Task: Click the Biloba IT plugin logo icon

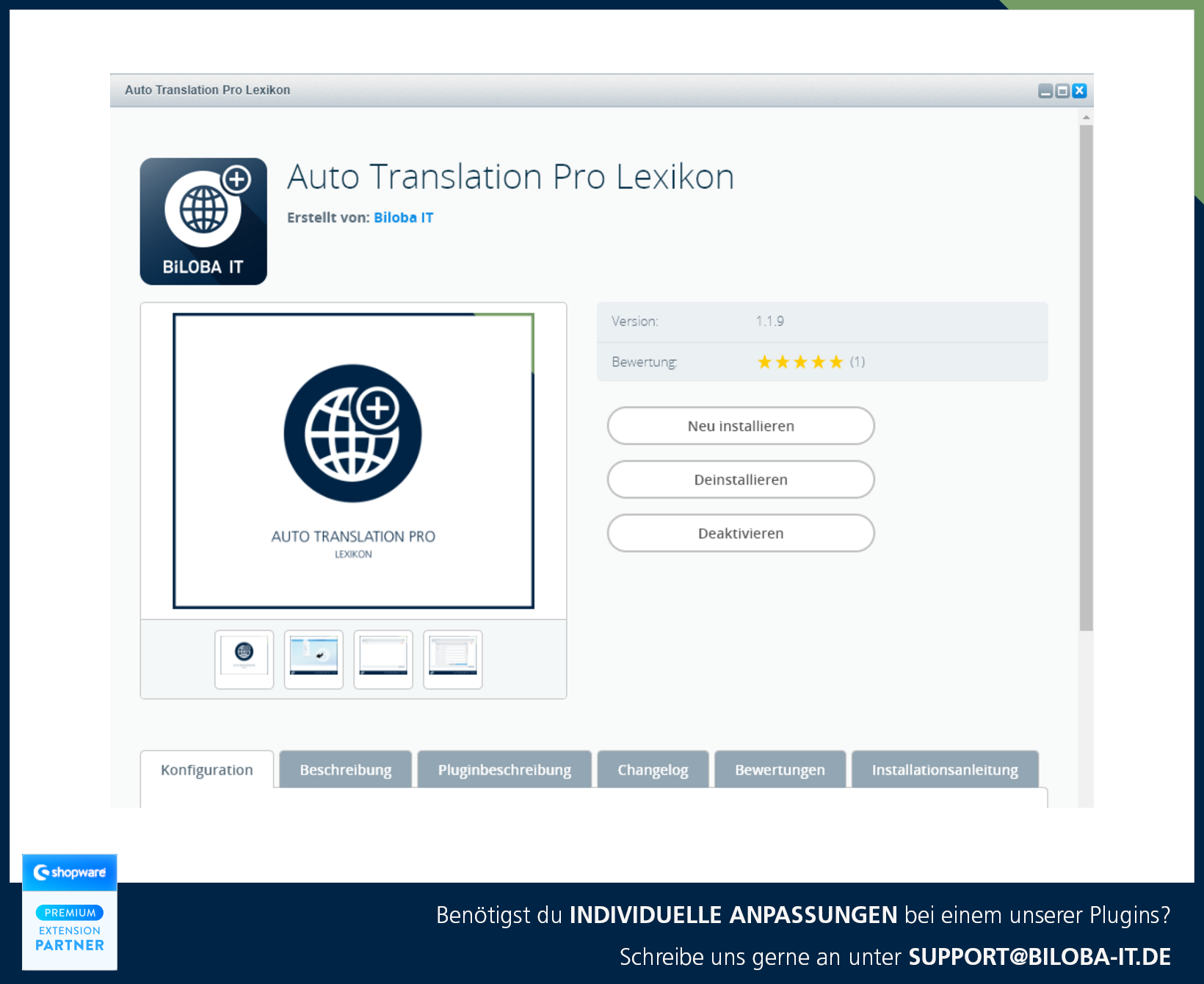Action: 203,221
